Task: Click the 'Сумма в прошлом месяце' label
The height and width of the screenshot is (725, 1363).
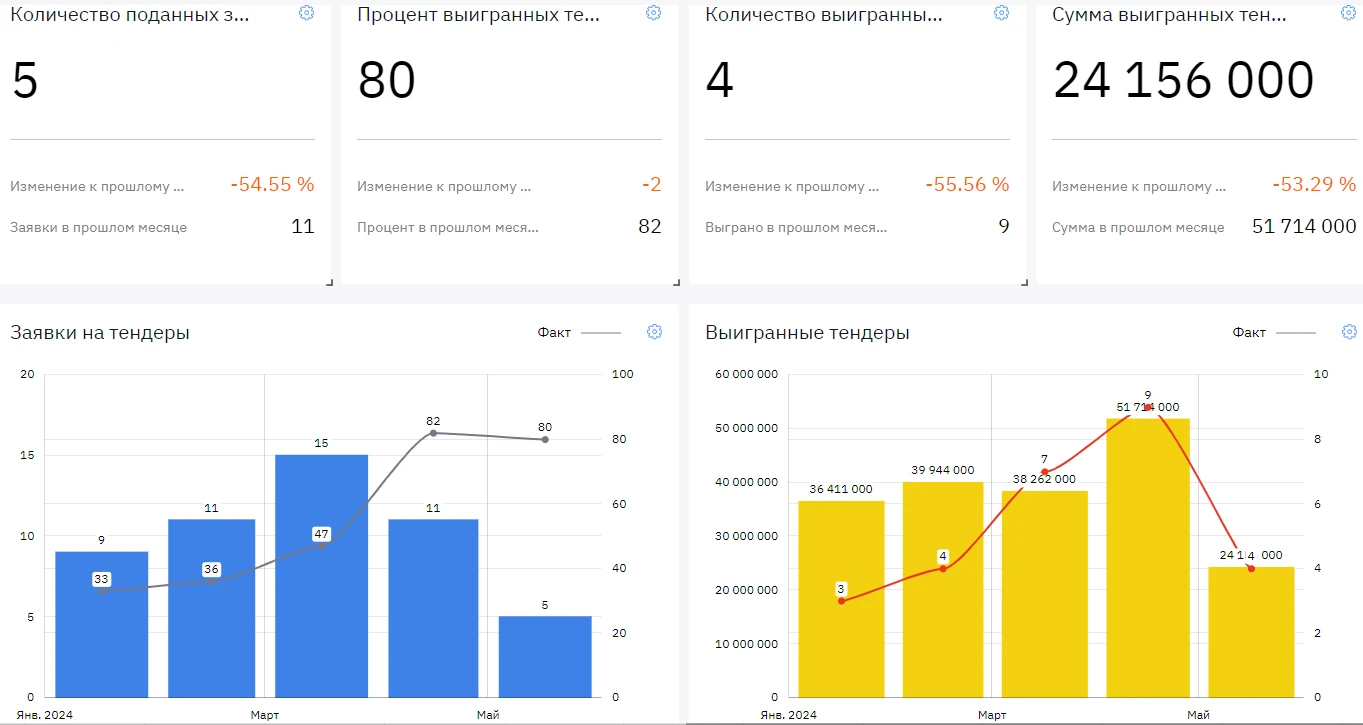Action: 1138,228
